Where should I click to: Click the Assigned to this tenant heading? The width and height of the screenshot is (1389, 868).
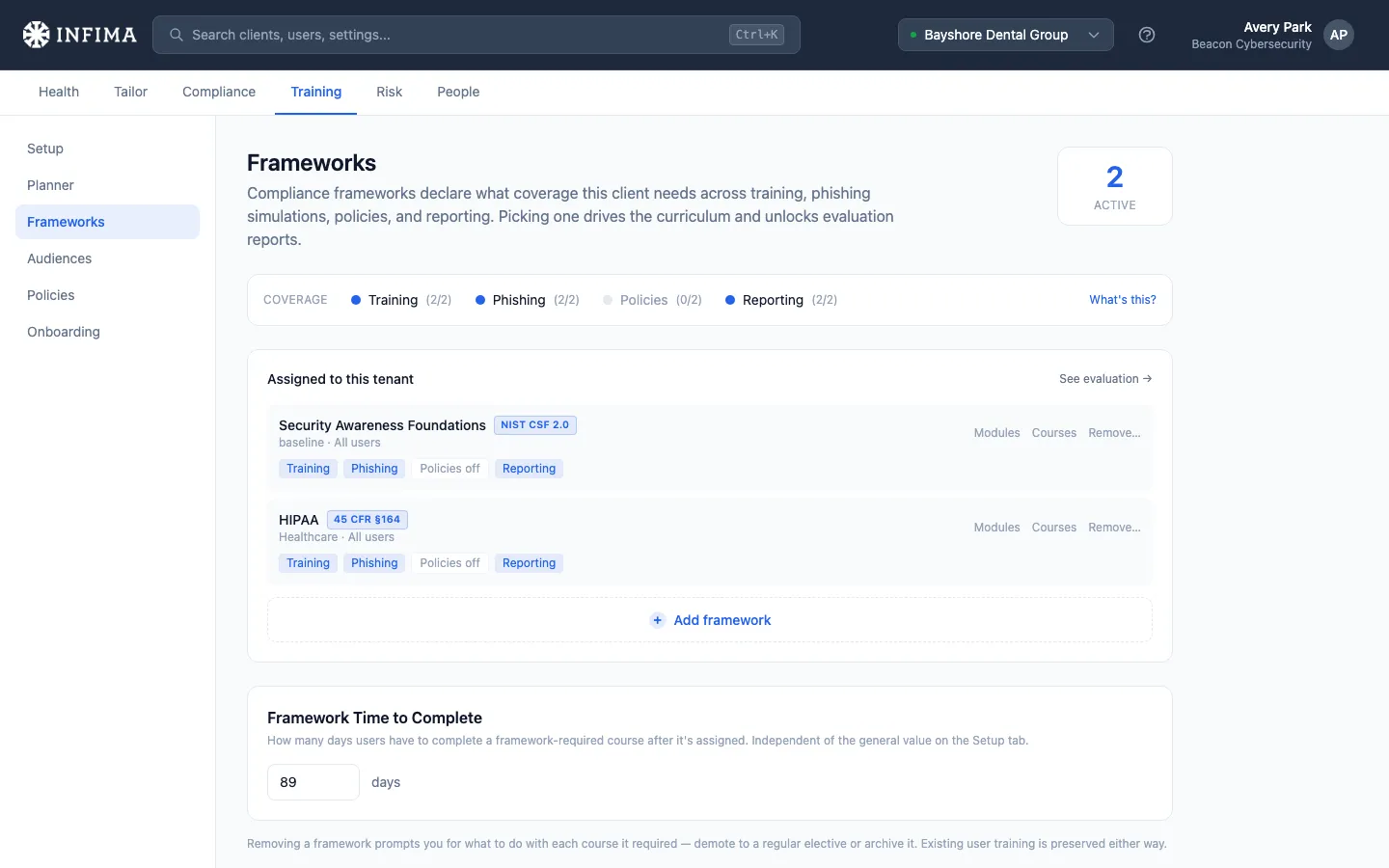[340, 379]
